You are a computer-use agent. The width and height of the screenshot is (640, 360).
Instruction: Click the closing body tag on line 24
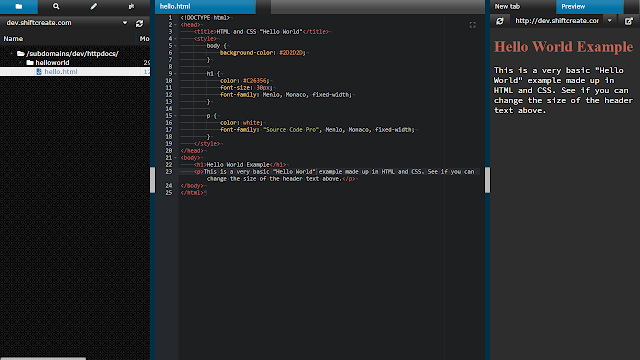click(192, 186)
